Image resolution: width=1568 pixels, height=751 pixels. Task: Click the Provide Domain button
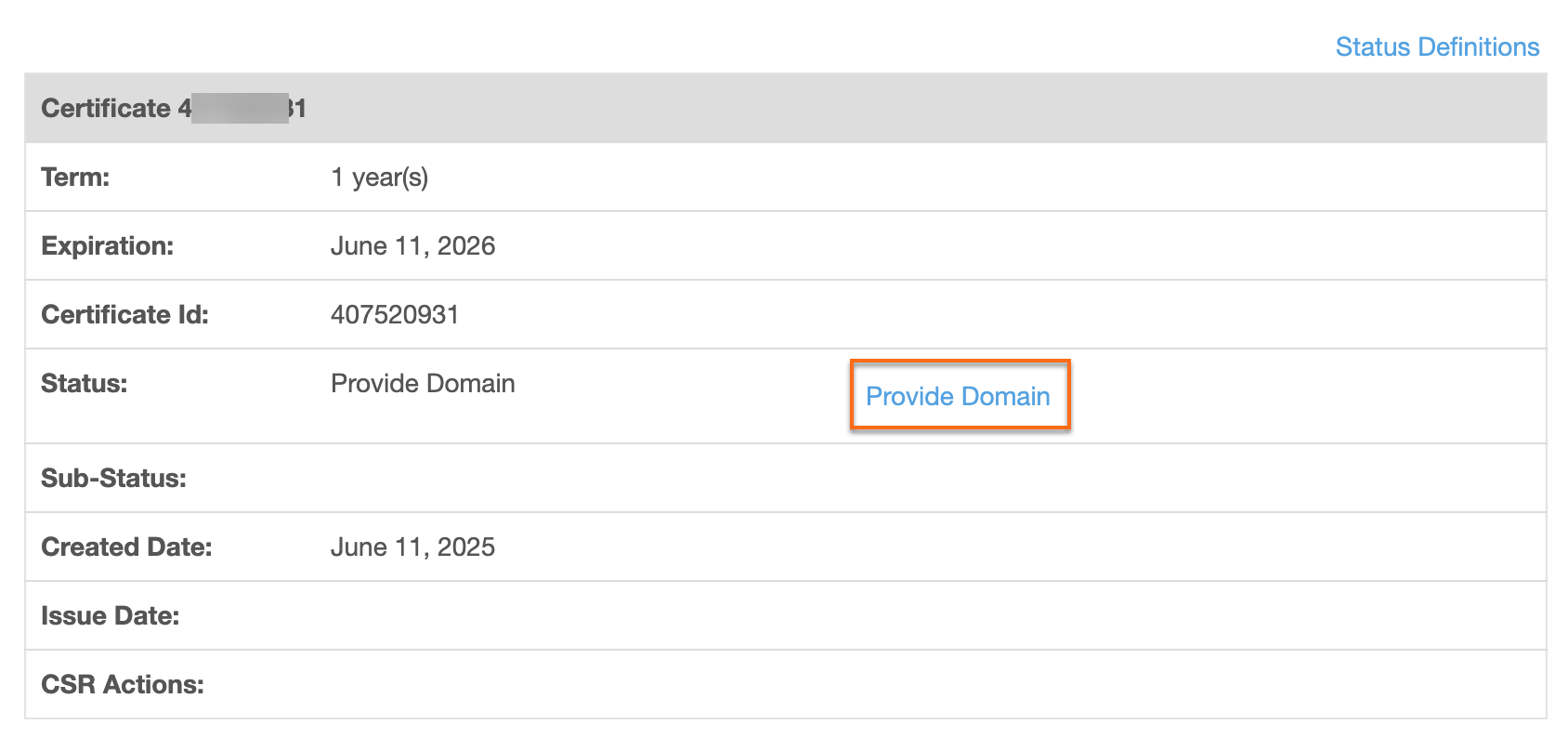(x=958, y=395)
